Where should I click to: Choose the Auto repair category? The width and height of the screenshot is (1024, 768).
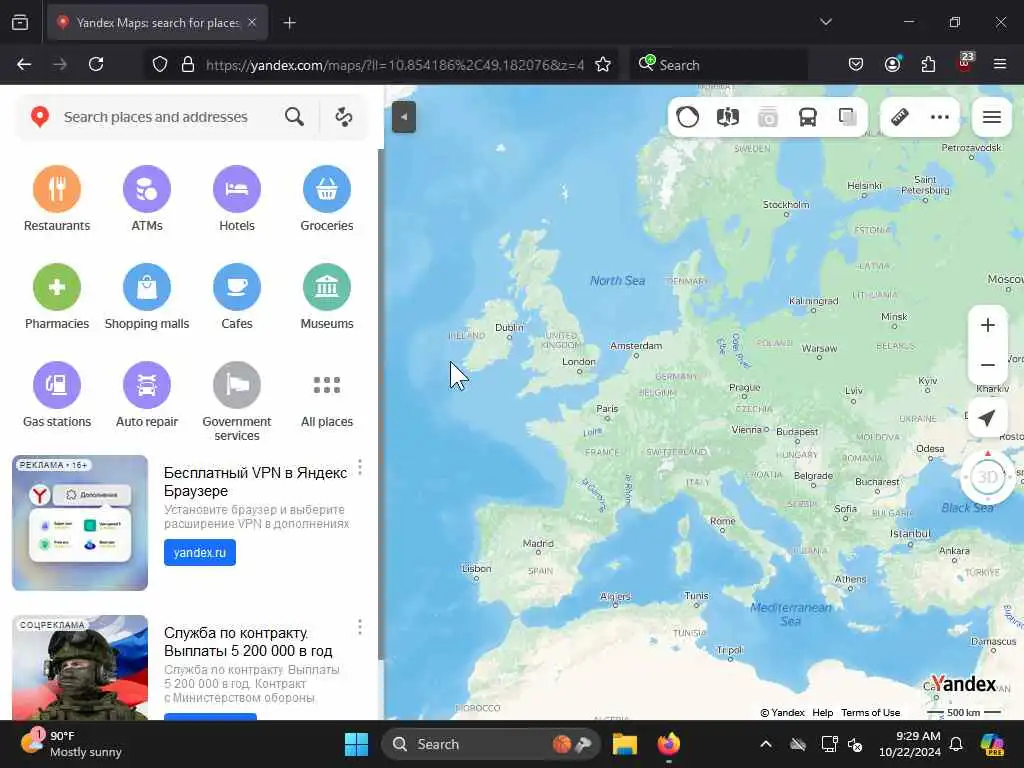[x=147, y=394]
